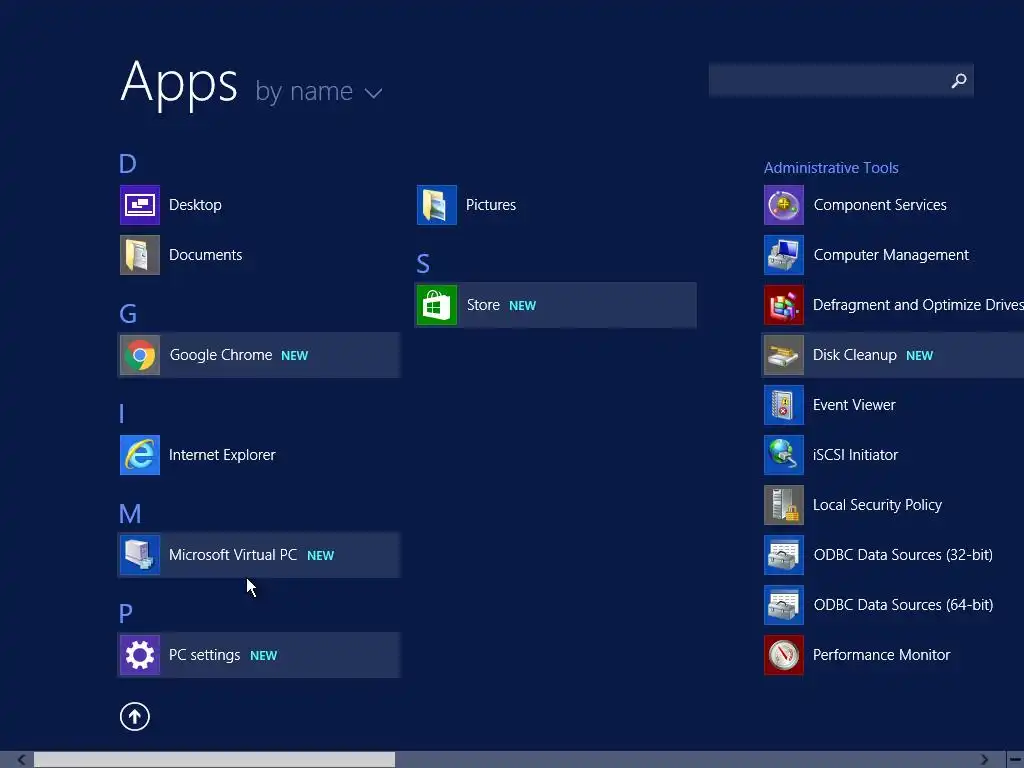
Task: Click the 'PC settings' label text
Action: tap(204, 655)
